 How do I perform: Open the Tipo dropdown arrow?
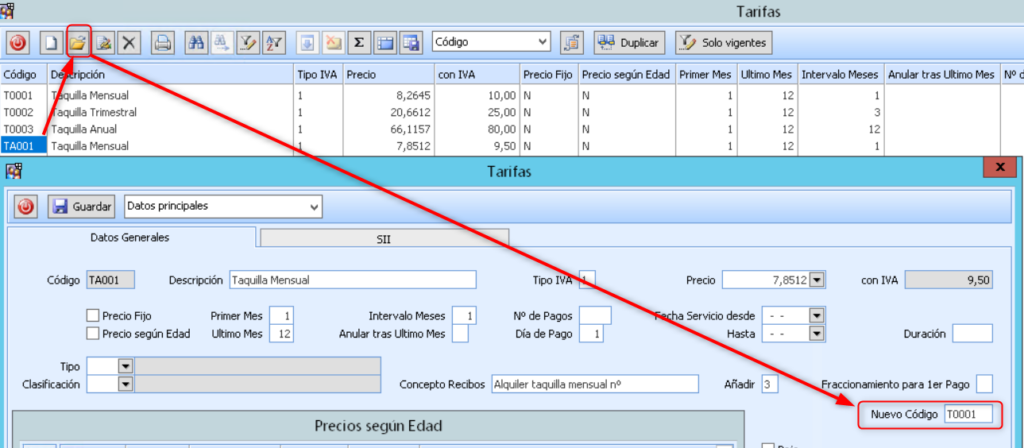(x=125, y=366)
